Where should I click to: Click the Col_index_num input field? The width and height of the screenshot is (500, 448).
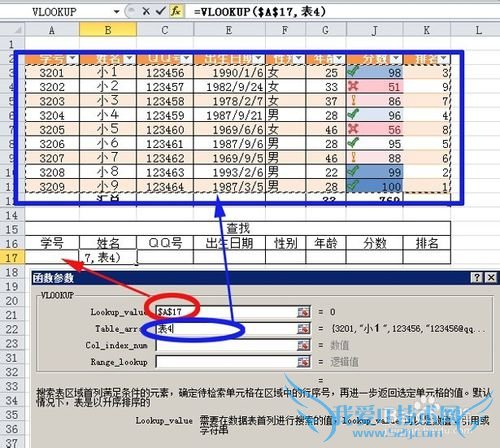(227, 345)
